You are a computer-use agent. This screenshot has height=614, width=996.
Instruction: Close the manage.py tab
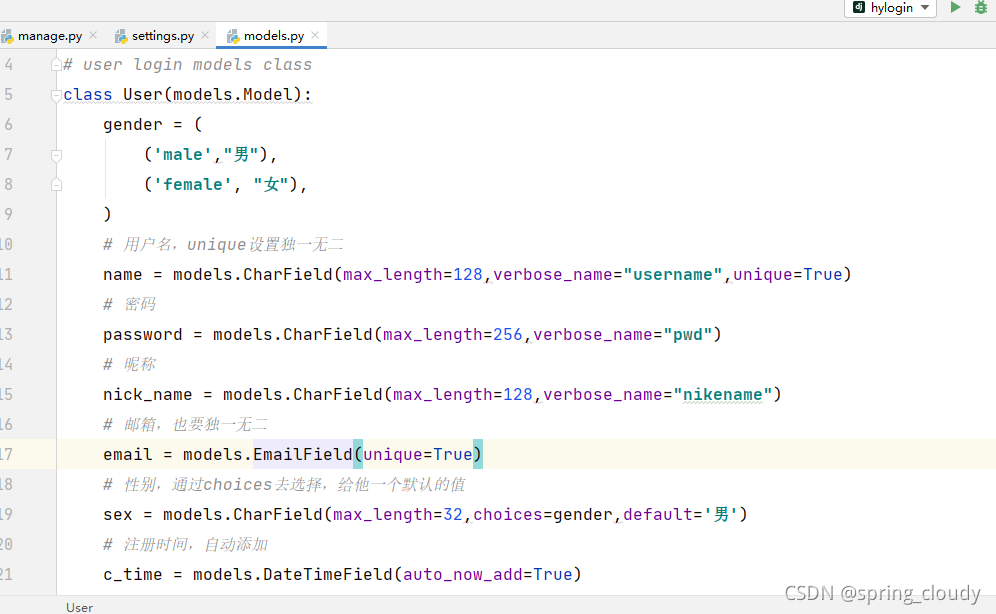click(x=93, y=36)
